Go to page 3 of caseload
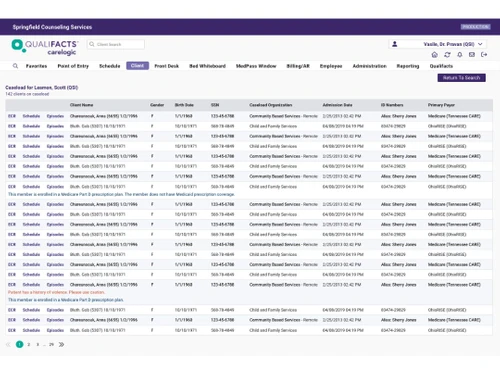 coord(38,344)
